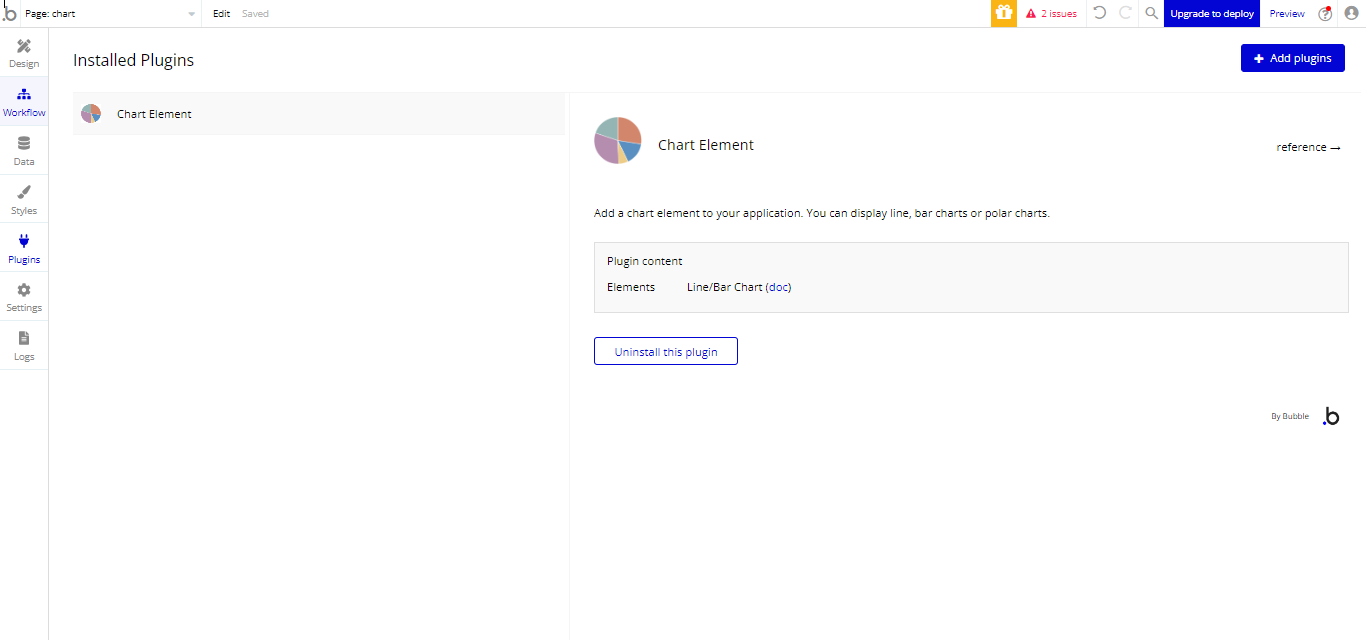Click the help question mark icon
The height and width of the screenshot is (640, 1366).
click(x=1325, y=14)
